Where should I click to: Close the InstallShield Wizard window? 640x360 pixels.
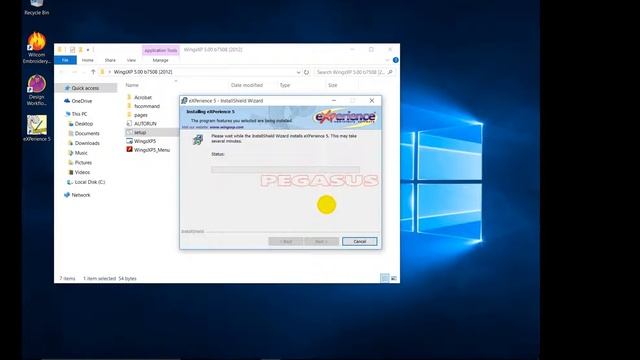coord(372,100)
